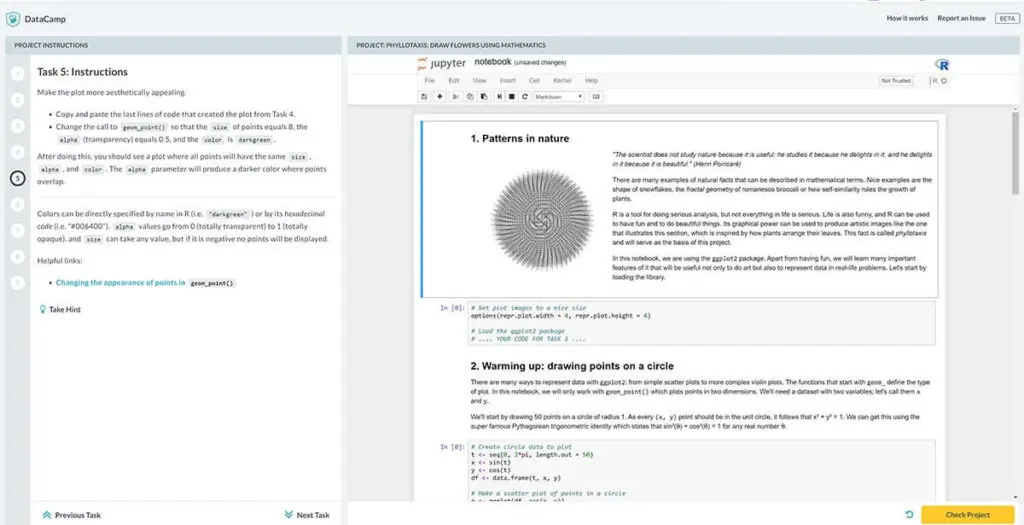The width and height of the screenshot is (1024, 525).
Task: Go to task step 1 circle
Action: [x=18, y=74]
